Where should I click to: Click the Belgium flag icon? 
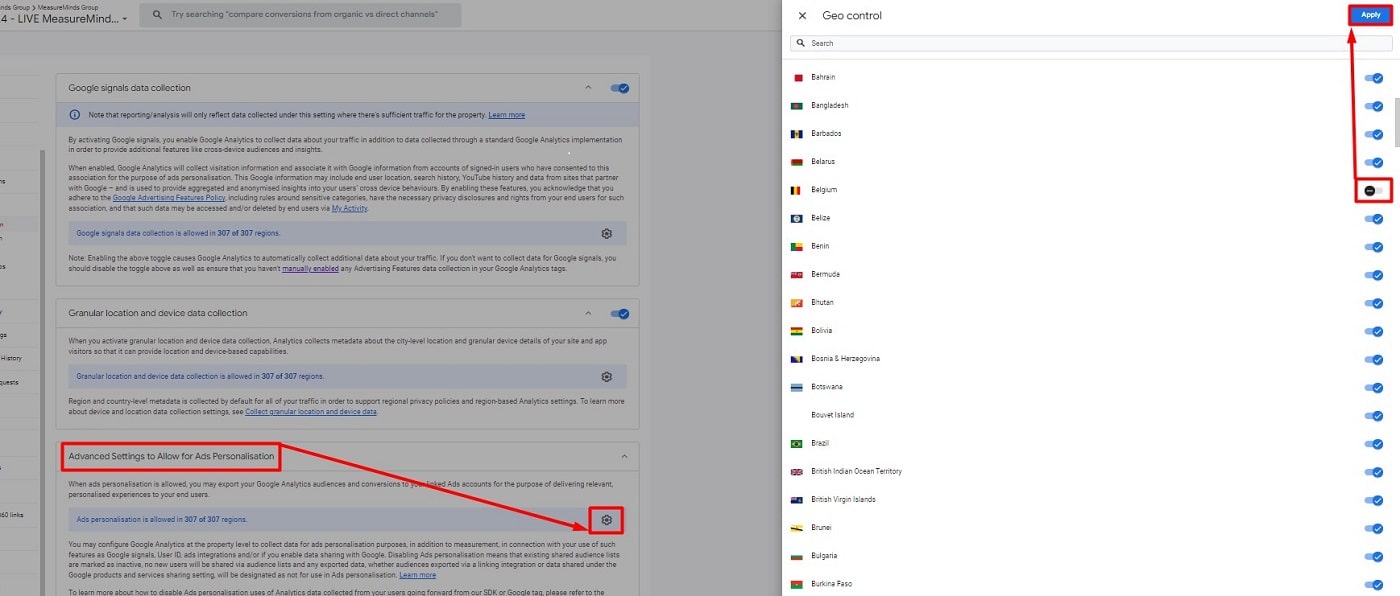point(796,189)
